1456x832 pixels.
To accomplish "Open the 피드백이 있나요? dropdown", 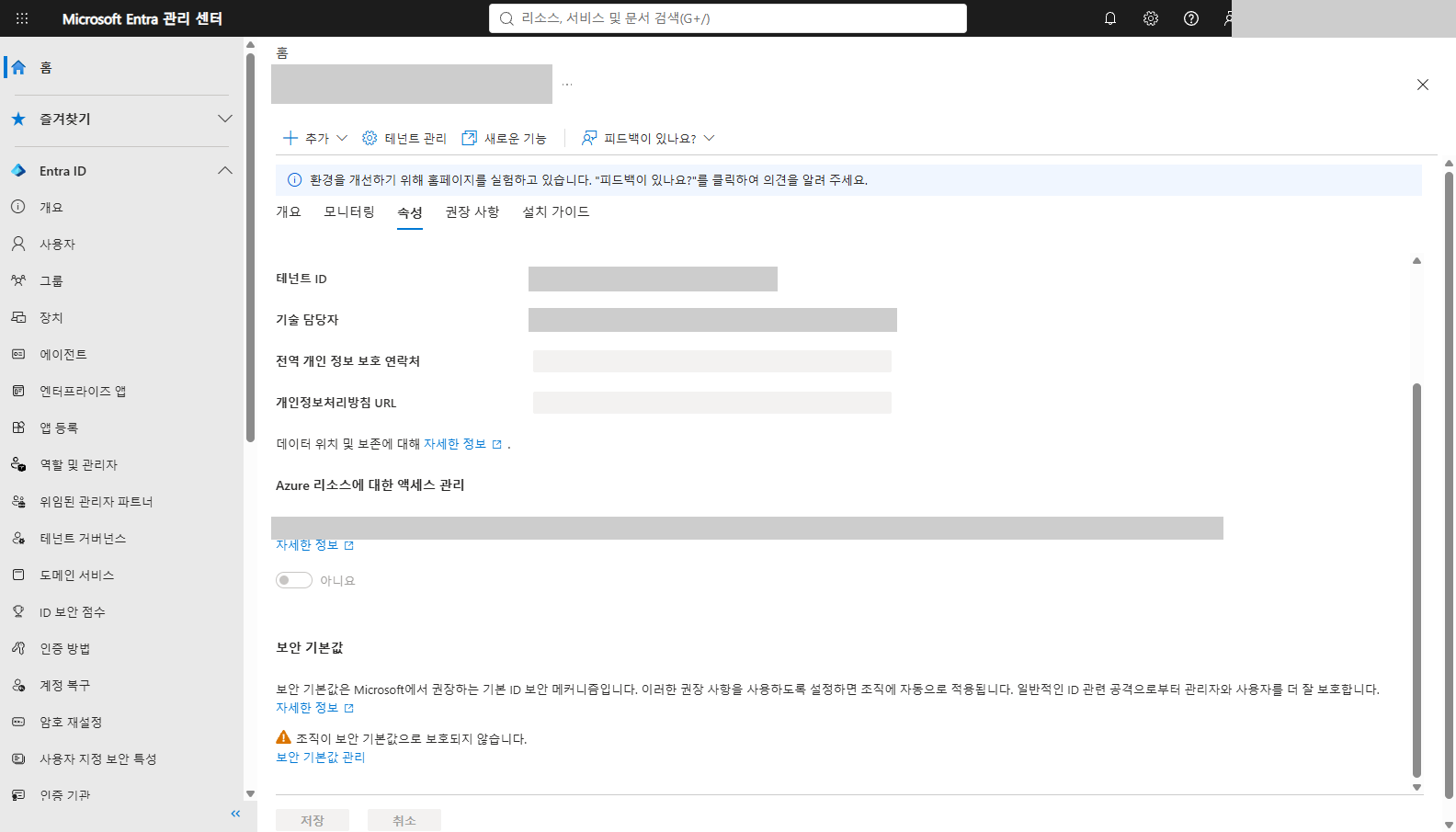I will (x=648, y=138).
